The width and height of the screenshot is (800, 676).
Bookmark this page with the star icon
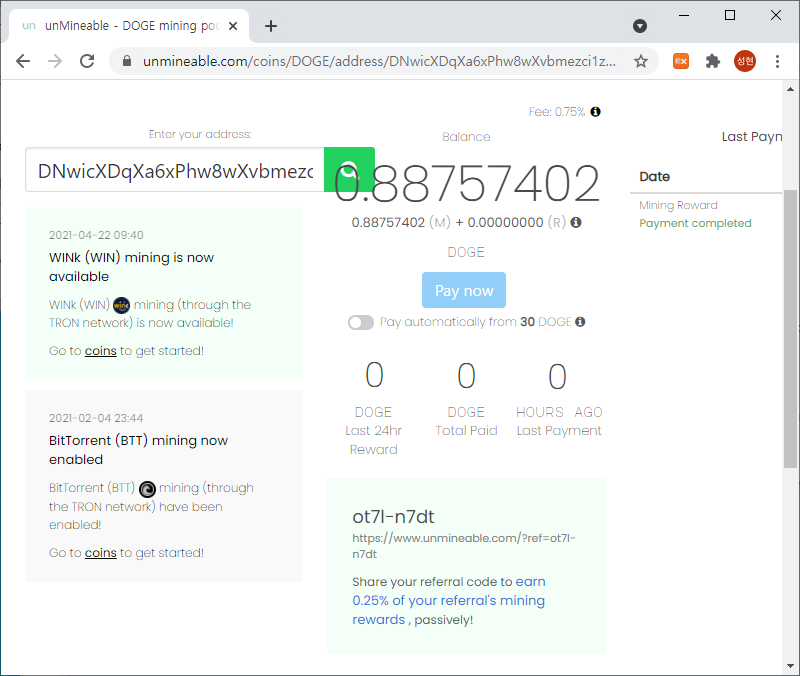click(641, 61)
